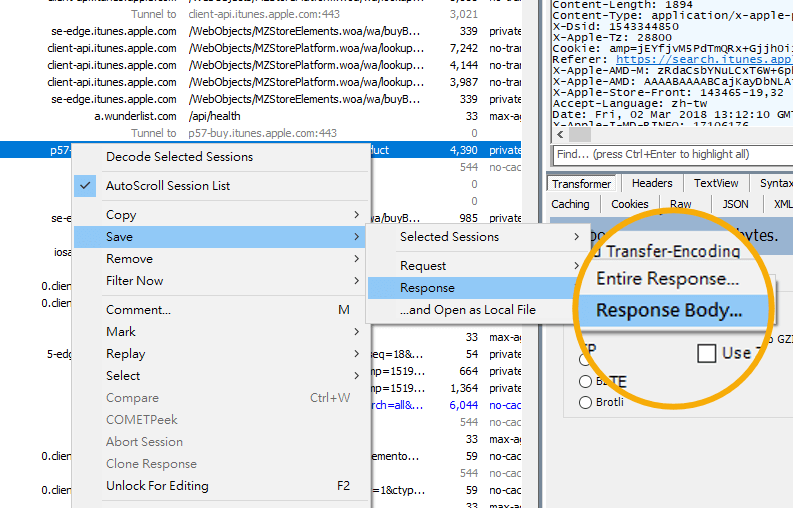The height and width of the screenshot is (508, 793).
Task: Open the TextView inspector tab
Action: [x=716, y=184]
